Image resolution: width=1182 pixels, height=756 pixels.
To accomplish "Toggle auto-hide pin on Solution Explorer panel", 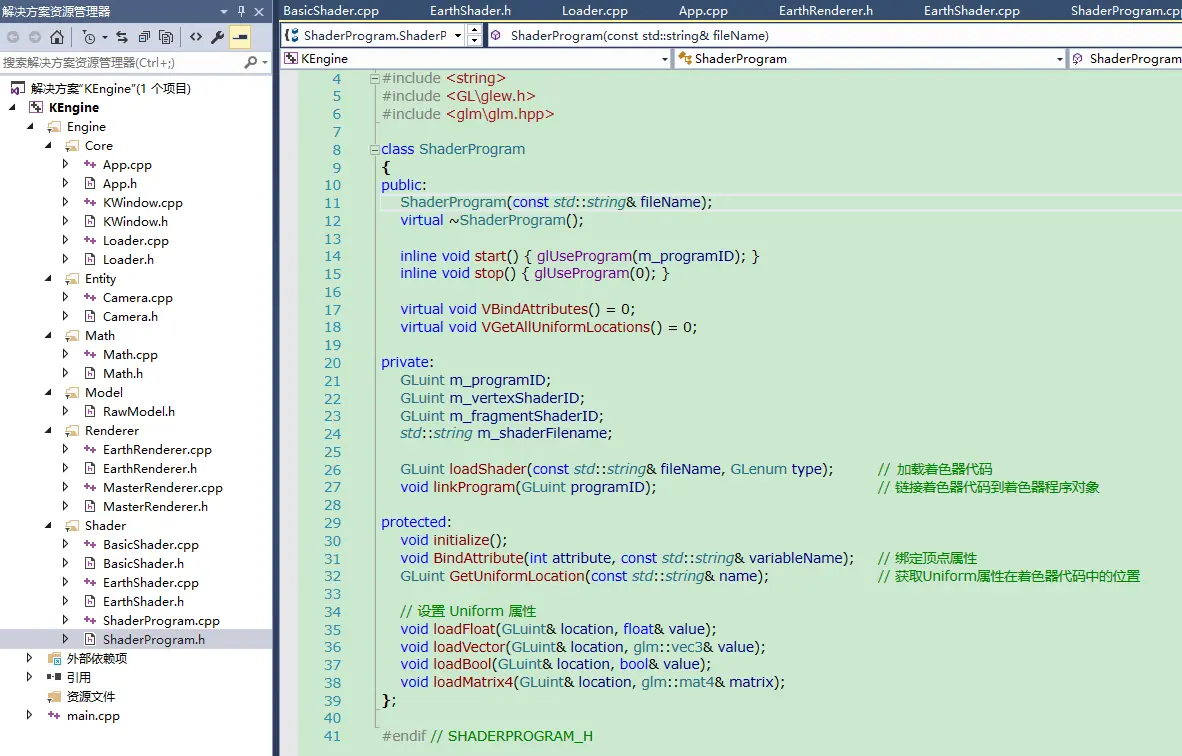I will (x=241, y=11).
